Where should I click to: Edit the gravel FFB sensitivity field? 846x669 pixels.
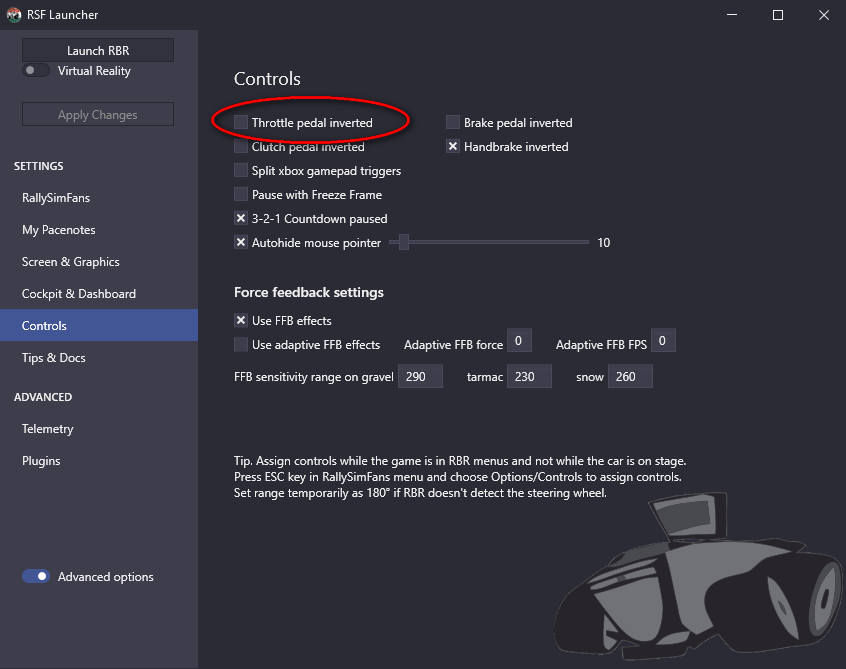click(x=420, y=376)
